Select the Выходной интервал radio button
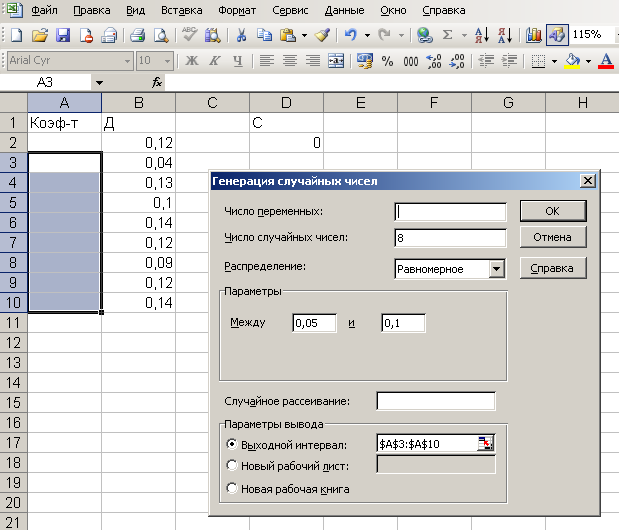Viewport: 619px width, 530px height. (232, 444)
